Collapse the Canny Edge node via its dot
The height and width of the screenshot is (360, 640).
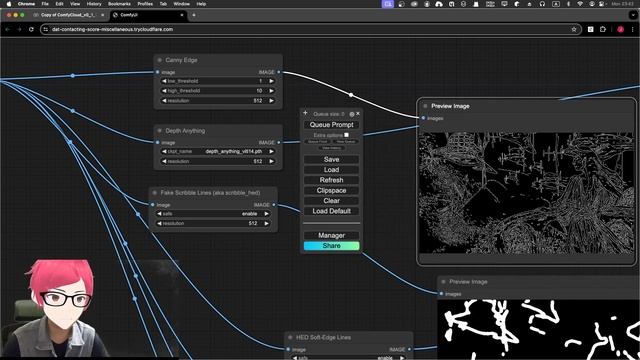click(x=160, y=60)
